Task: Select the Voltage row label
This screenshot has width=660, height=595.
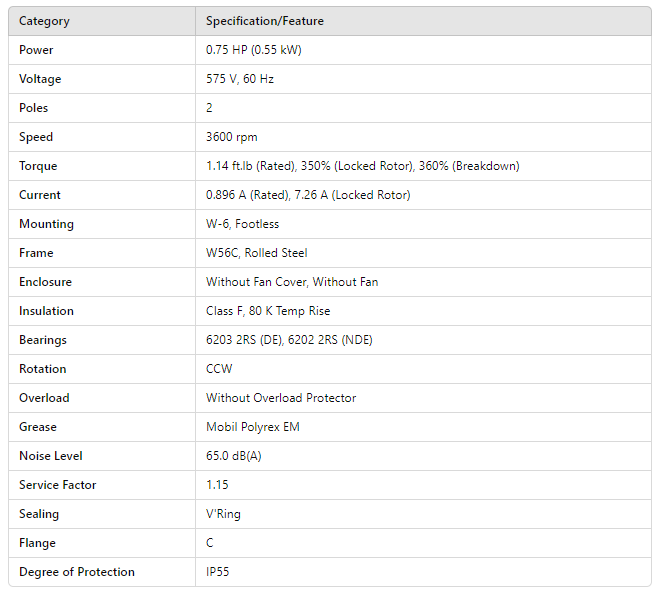Action: (40, 79)
